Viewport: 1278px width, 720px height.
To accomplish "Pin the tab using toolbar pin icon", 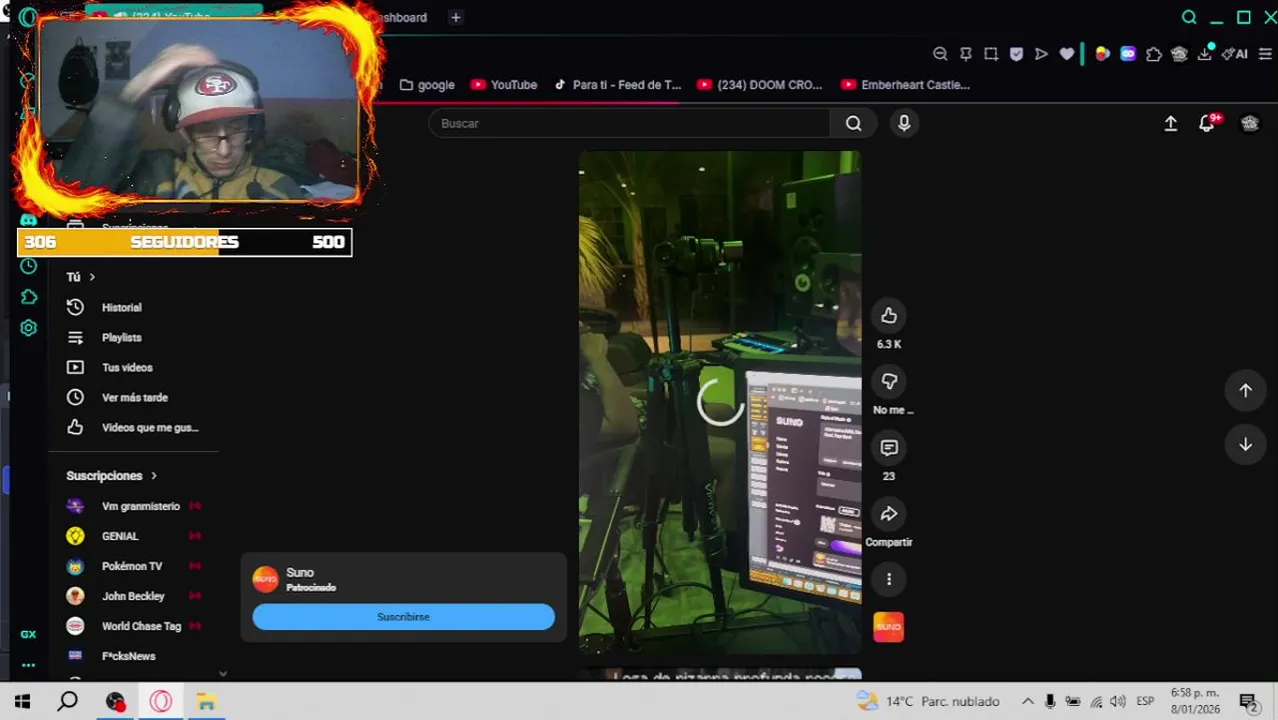I will (966, 54).
